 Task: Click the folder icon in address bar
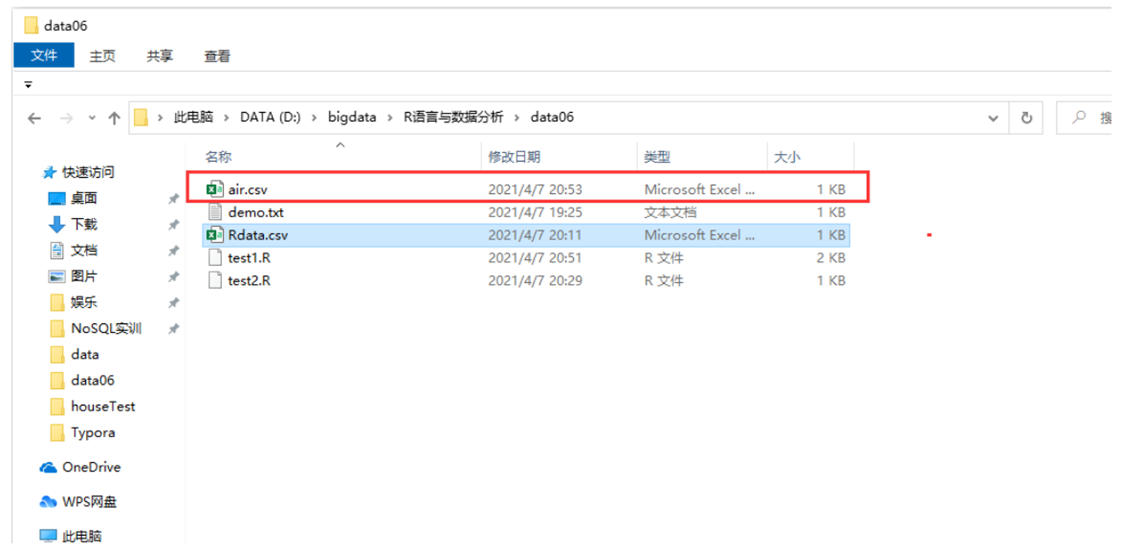click(x=141, y=117)
